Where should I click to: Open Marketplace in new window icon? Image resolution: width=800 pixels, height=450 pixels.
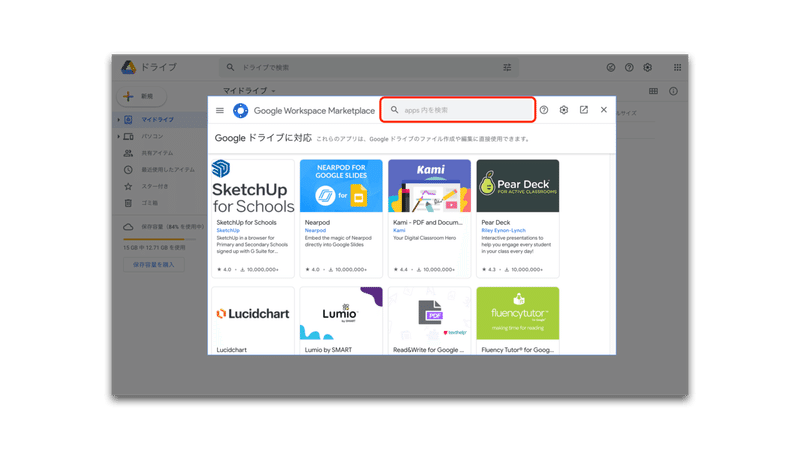(x=584, y=110)
